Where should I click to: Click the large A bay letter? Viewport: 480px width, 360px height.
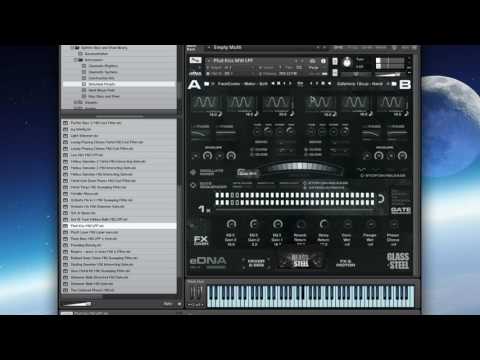click(194, 85)
